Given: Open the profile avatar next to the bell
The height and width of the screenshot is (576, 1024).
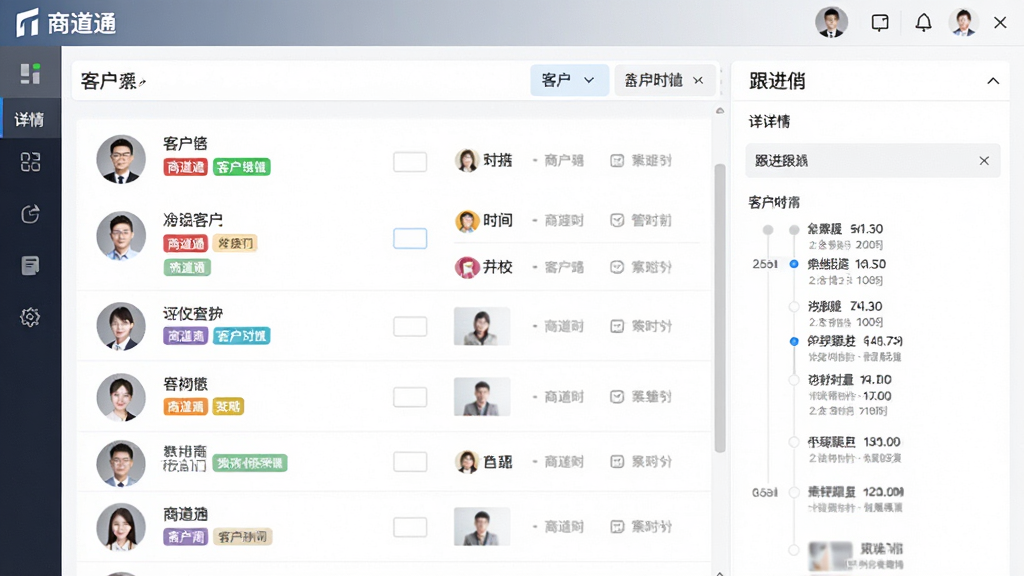Looking at the screenshot, I should [x=963, y=22].
